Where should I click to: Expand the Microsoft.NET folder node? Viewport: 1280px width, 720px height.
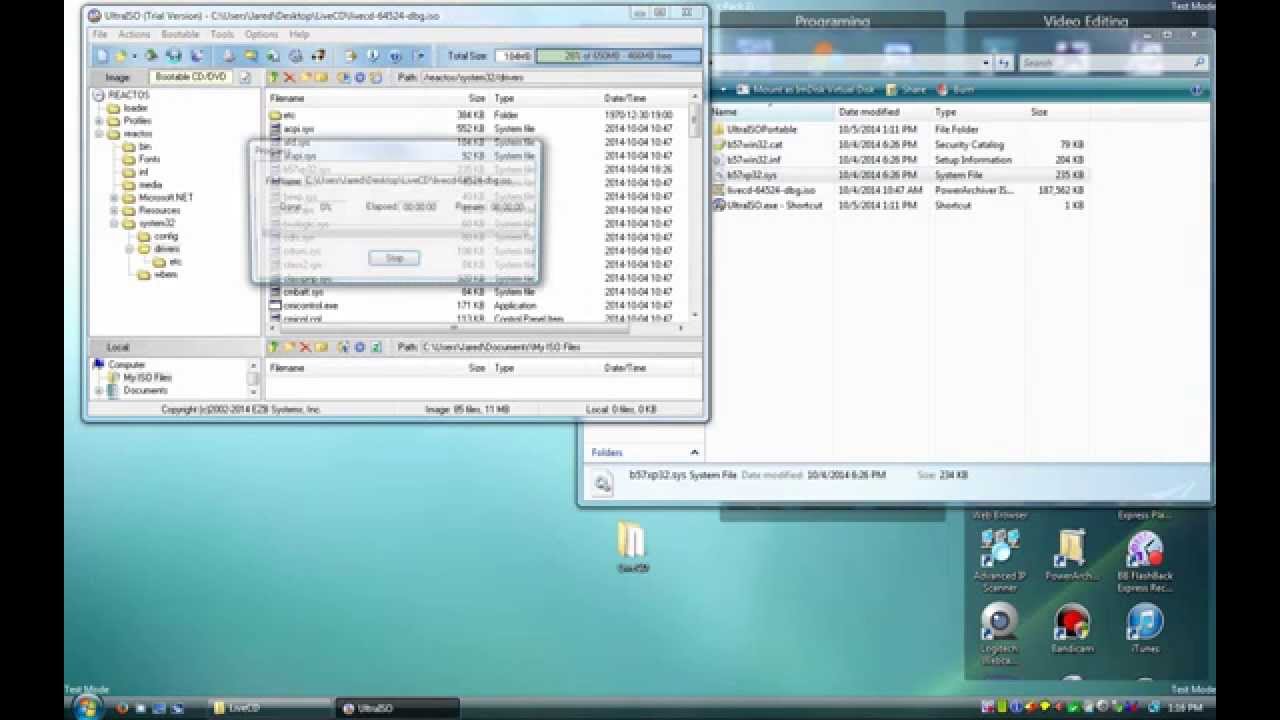114,198
